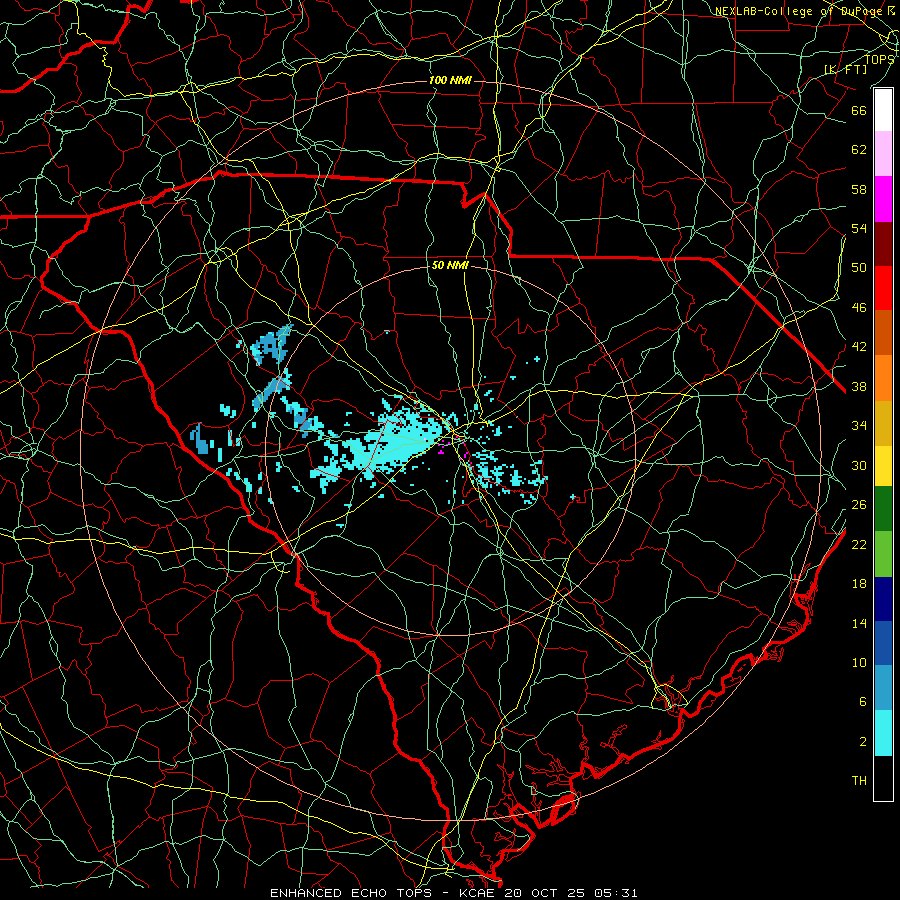
Task: Click the 58 legend value
Action: (859, 189)
